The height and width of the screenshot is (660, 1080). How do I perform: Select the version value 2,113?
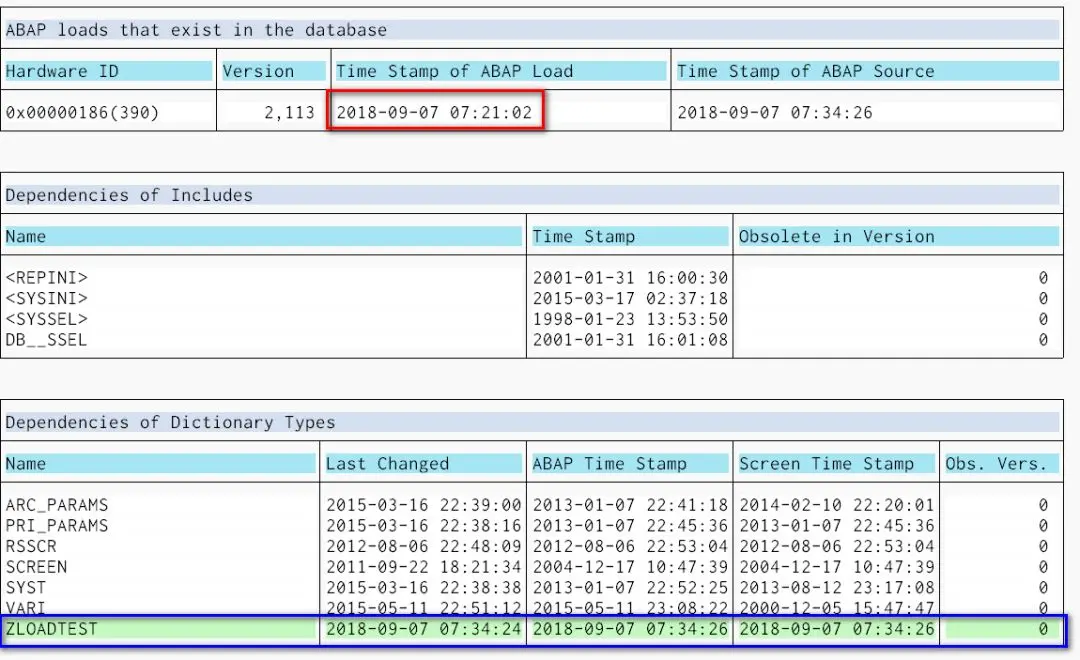tap(289, 113)
